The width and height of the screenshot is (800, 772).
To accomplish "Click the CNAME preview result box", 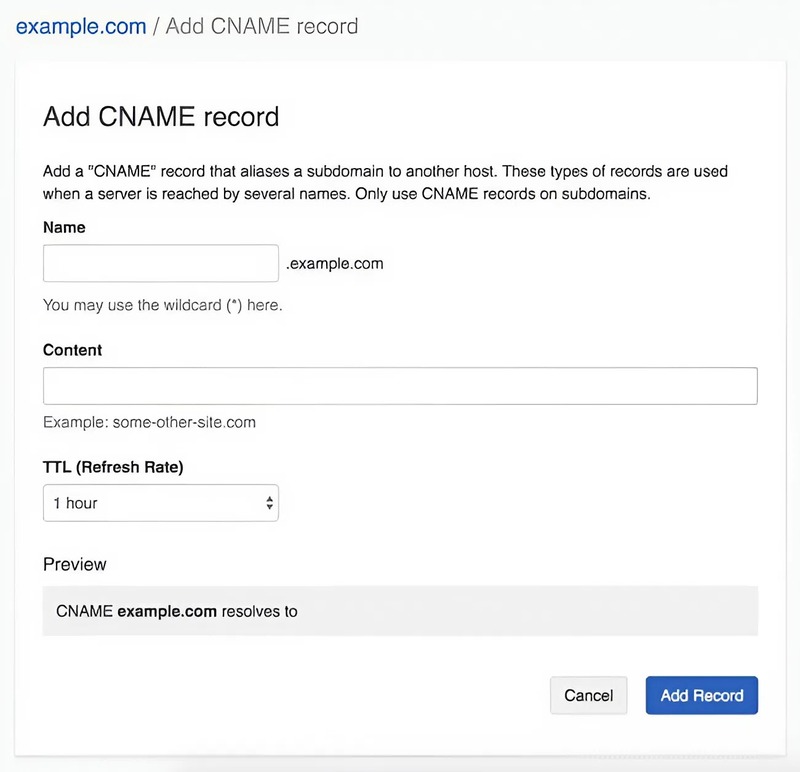I will 400,610.
